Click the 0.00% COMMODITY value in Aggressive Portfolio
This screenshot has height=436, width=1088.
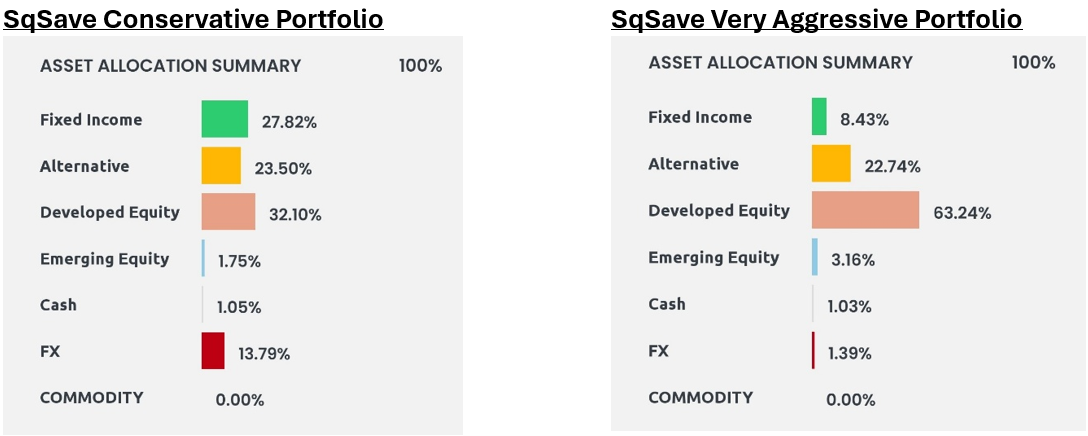click(851, 400)
